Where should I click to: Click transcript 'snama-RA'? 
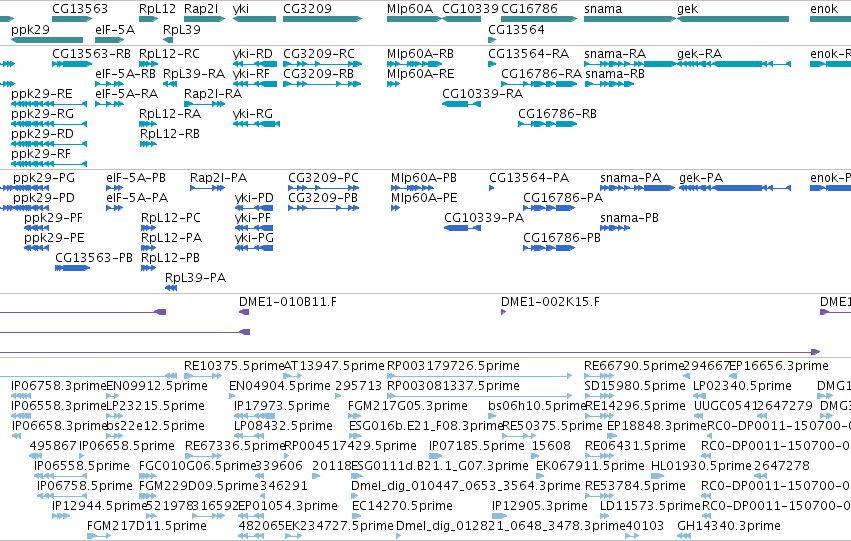click(x=615, y=54)
